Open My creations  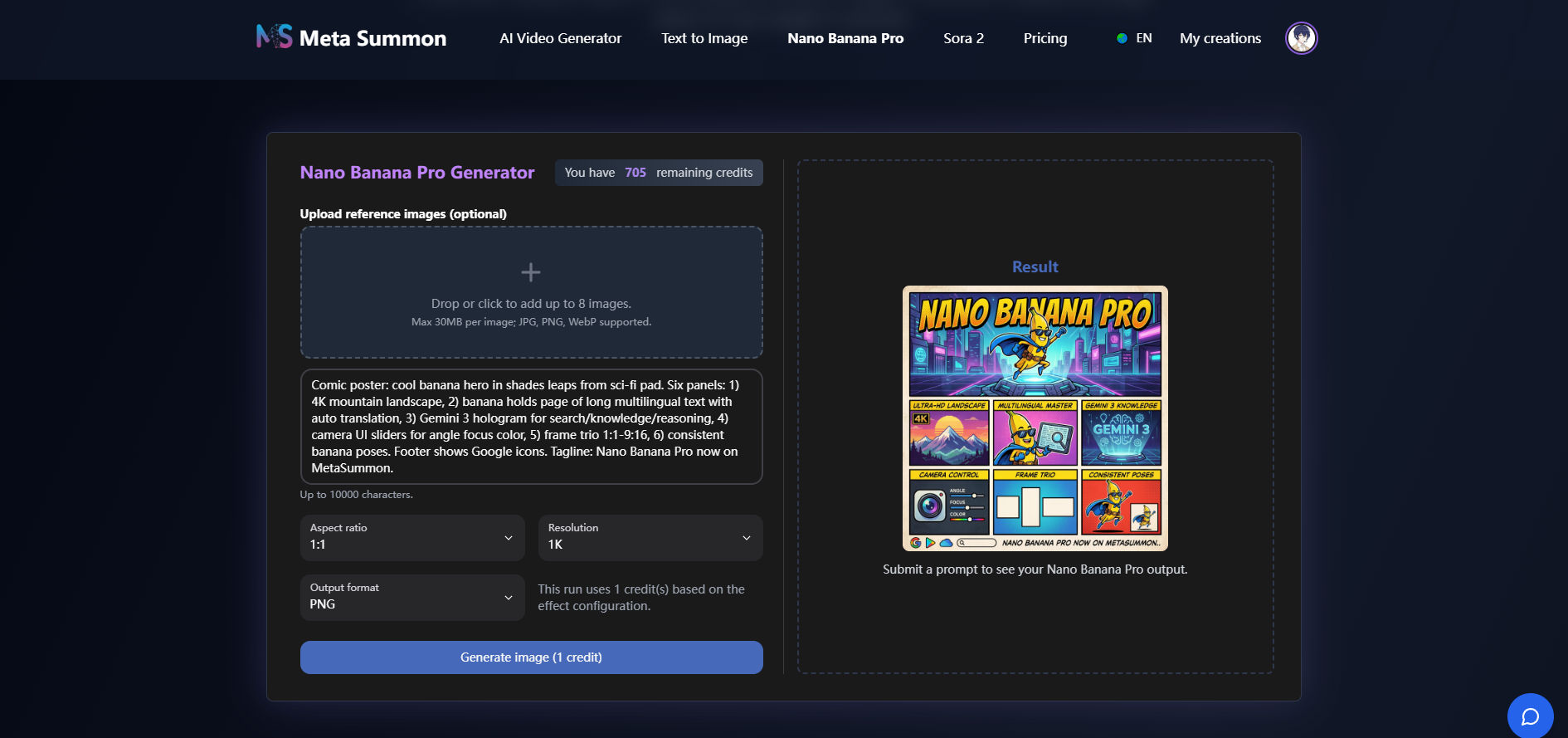tap(1220, 38)
